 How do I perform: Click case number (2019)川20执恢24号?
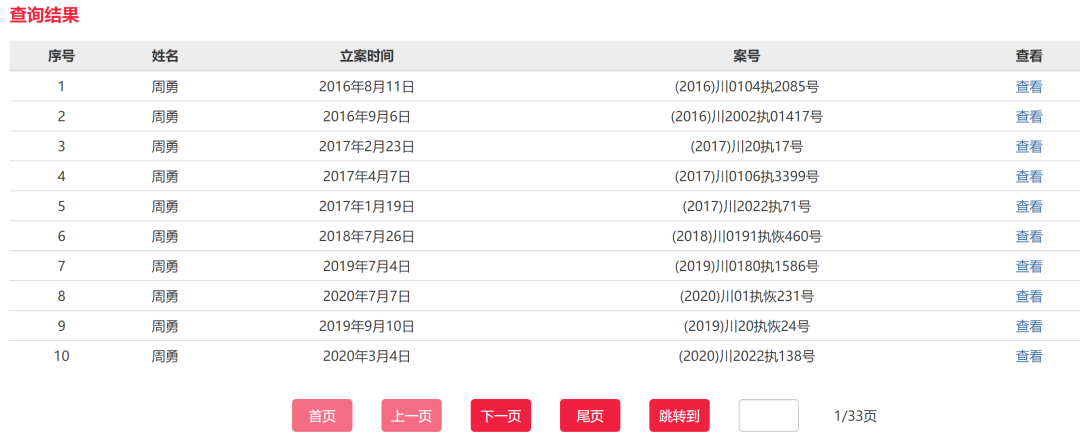coord(747,326)
